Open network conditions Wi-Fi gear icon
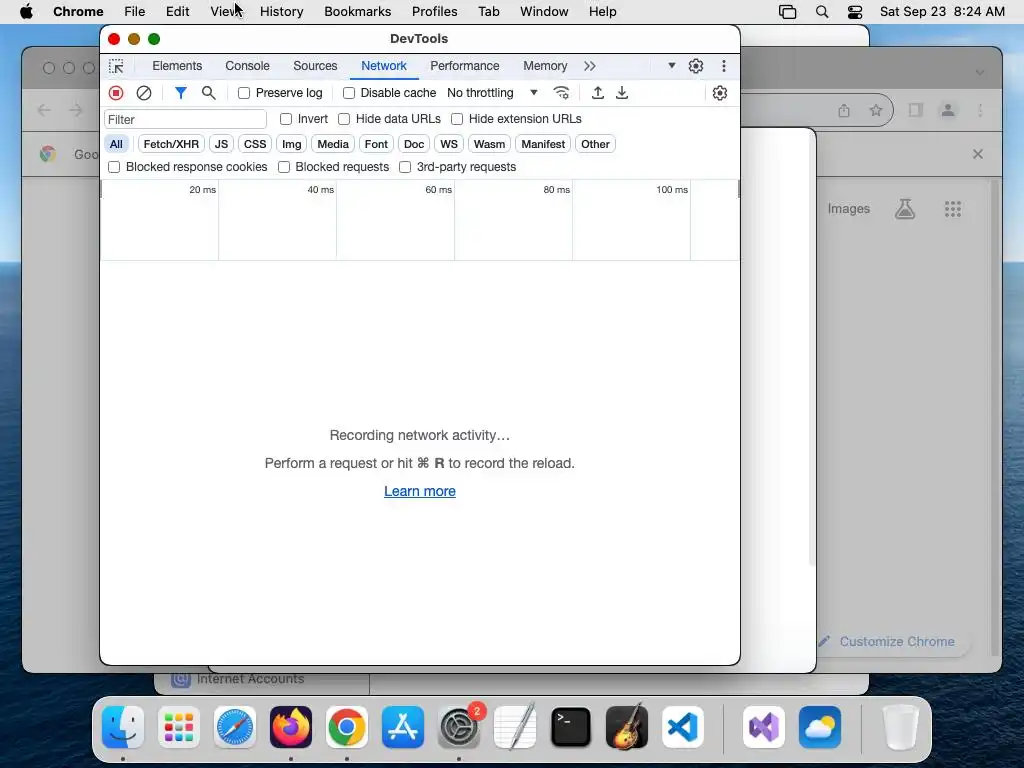The width and height of the screenshot is (1024, 768). (562, 93)
